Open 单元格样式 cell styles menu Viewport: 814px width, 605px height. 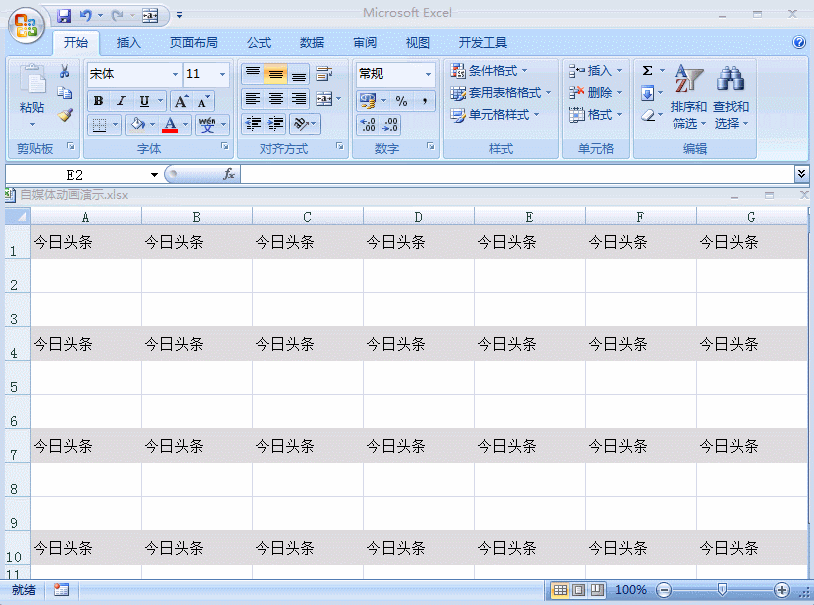495,115
